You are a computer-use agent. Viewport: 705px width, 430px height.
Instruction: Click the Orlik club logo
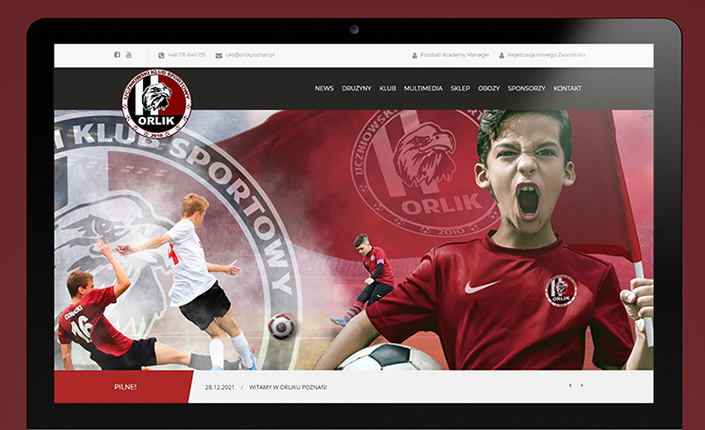click(156, 102)
